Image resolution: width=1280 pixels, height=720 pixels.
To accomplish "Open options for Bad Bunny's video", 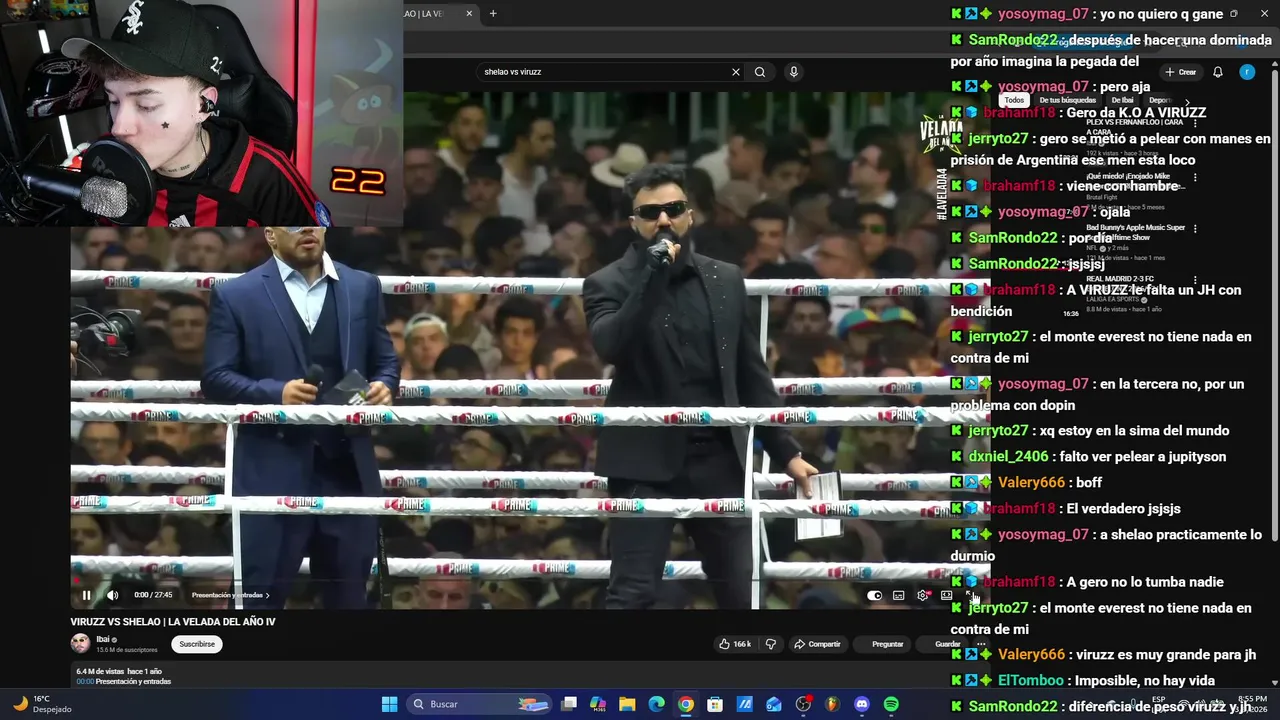I will (1196, 230).
